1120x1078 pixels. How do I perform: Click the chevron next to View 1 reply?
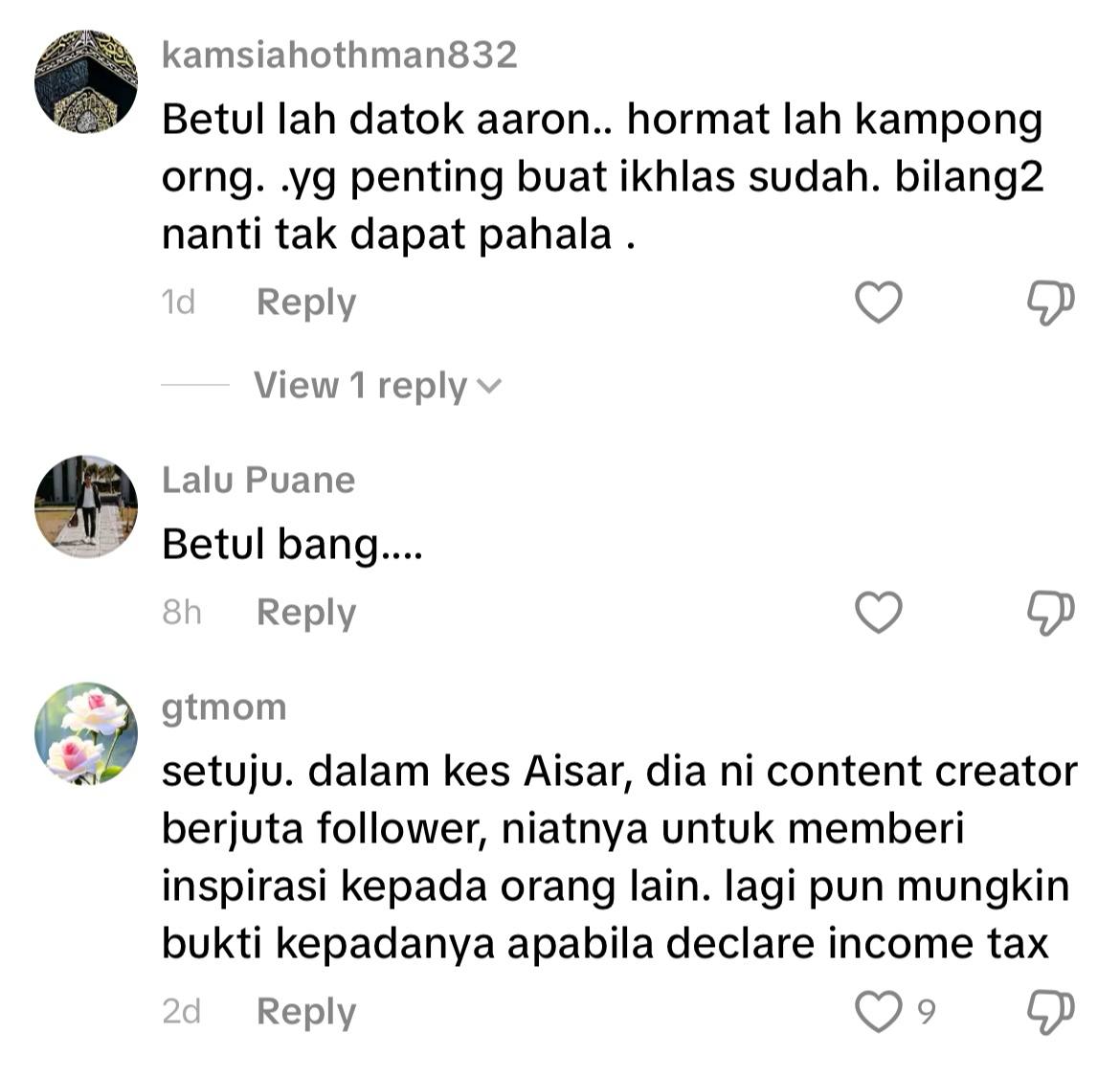coord(489,387)
